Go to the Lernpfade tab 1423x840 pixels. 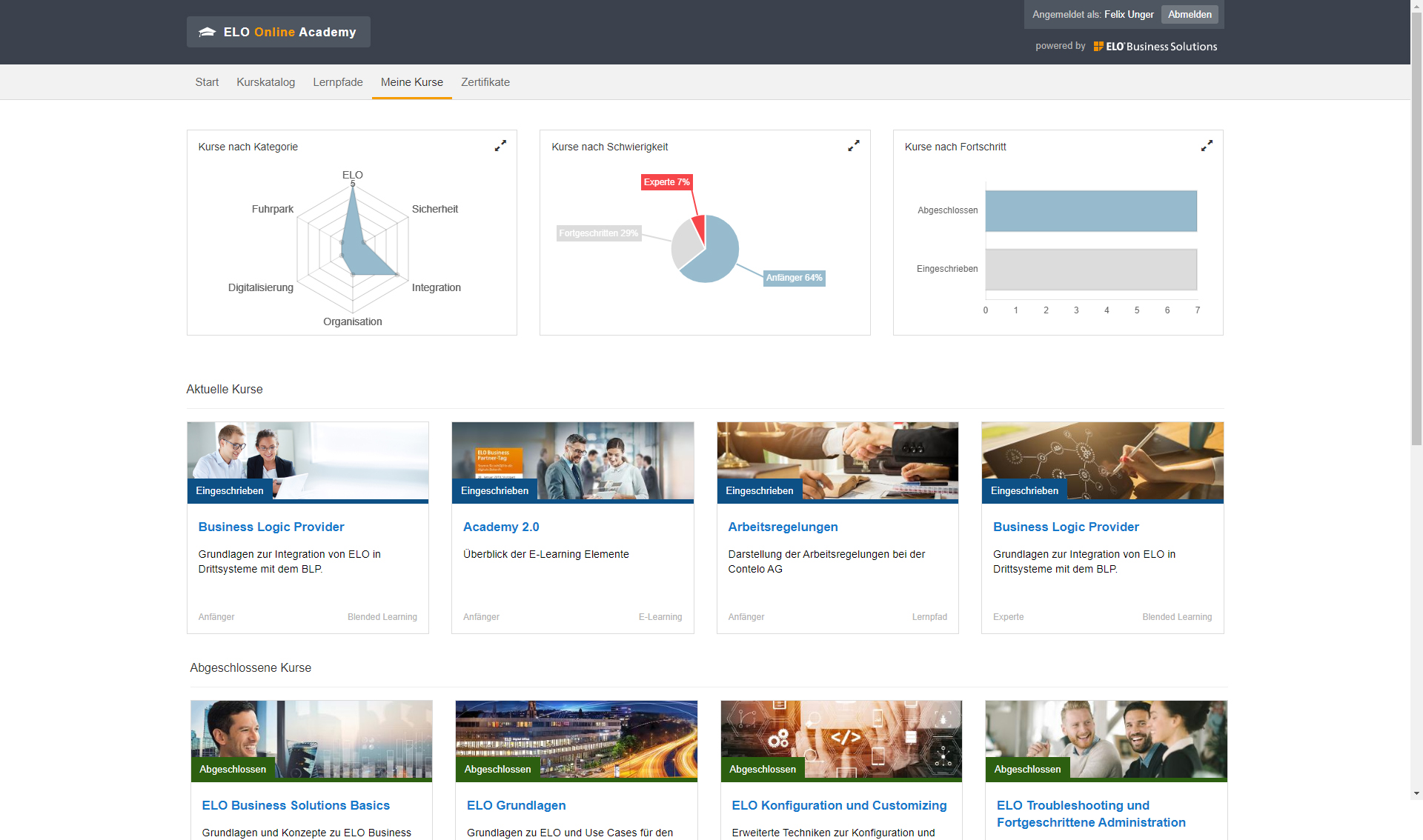coord(337,82)
